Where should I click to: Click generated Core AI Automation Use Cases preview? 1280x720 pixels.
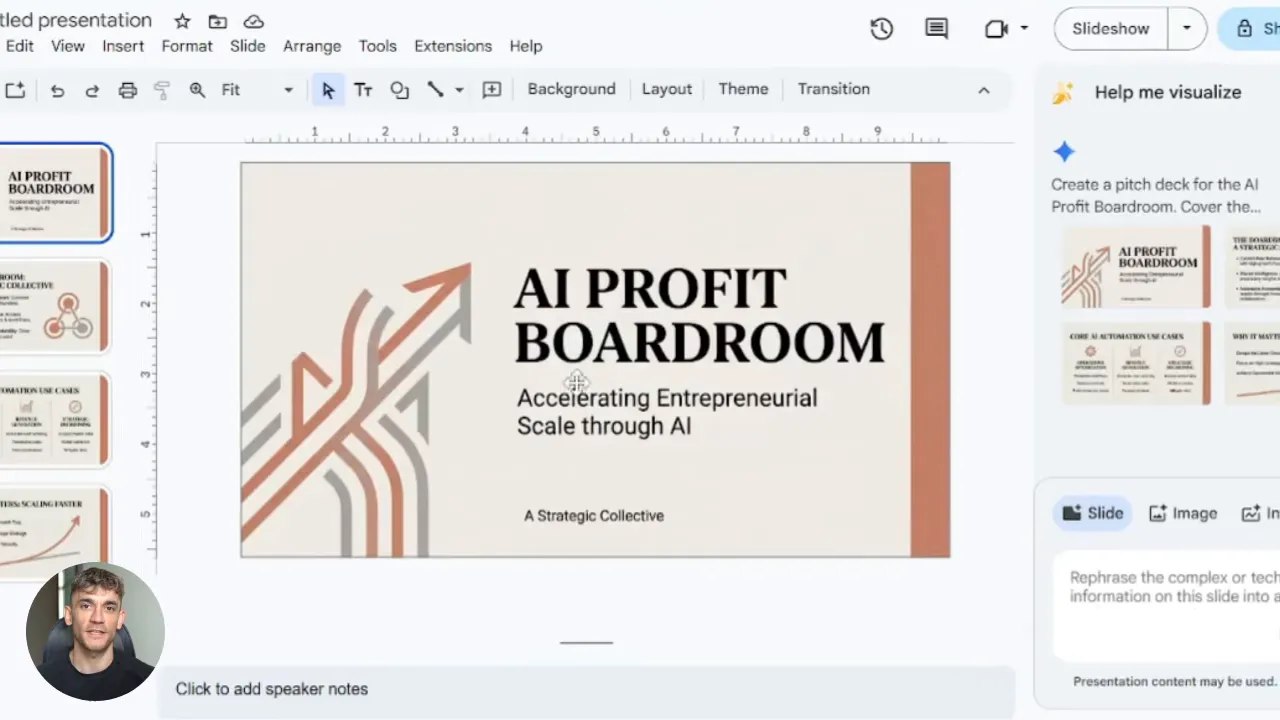[1136, 363]
